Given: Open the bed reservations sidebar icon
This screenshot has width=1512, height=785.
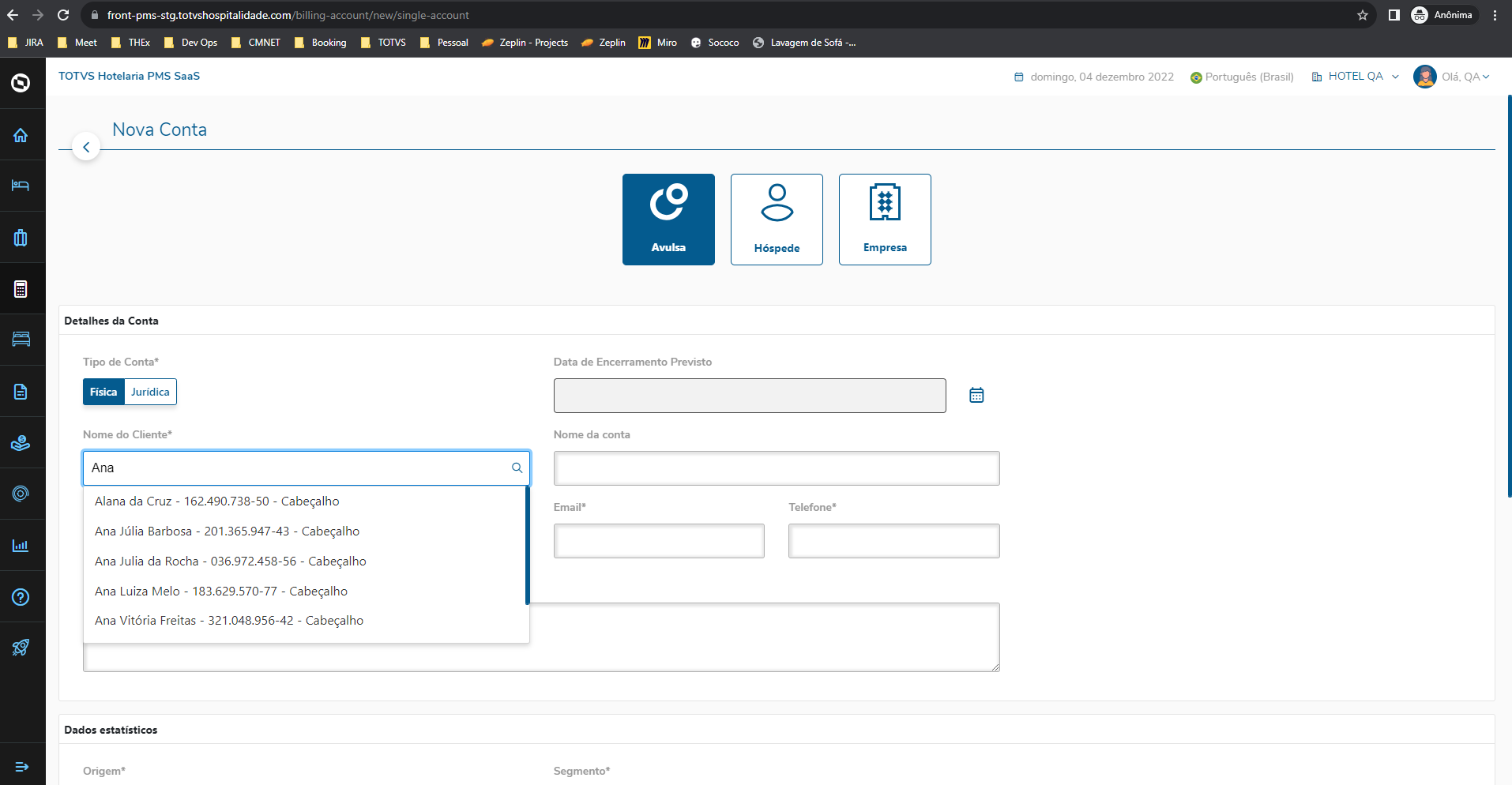Looking at the screenshot, I should (21, 186).
